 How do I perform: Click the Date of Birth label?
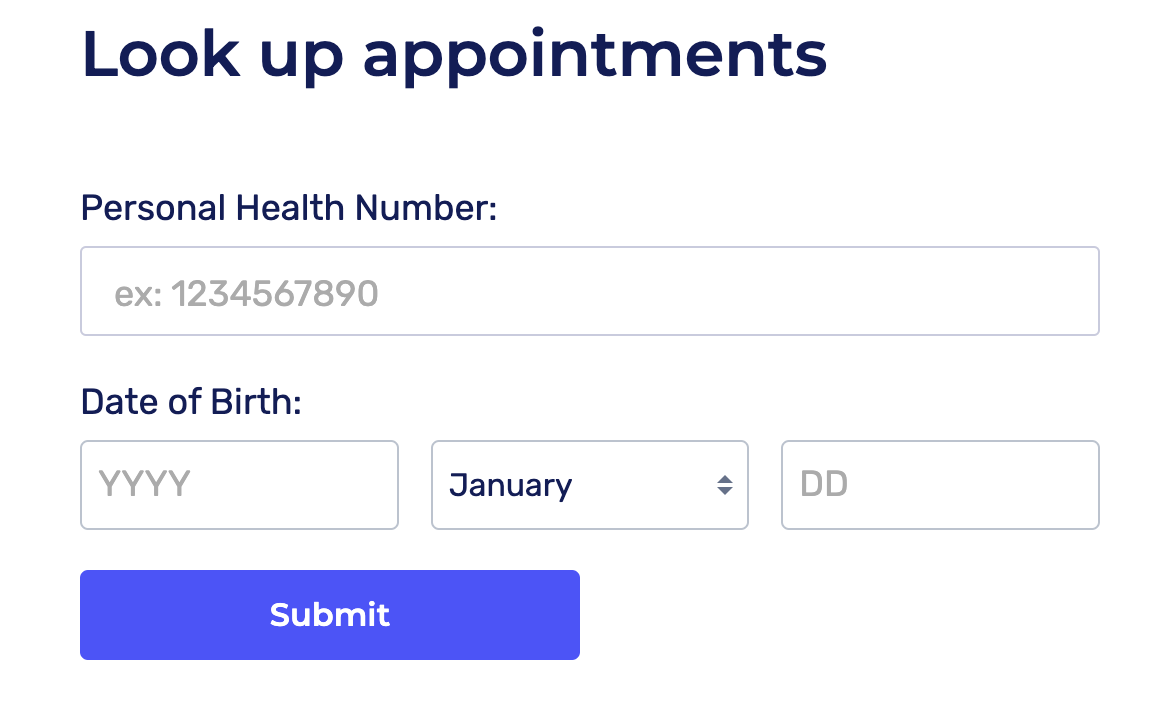[191, 402]
